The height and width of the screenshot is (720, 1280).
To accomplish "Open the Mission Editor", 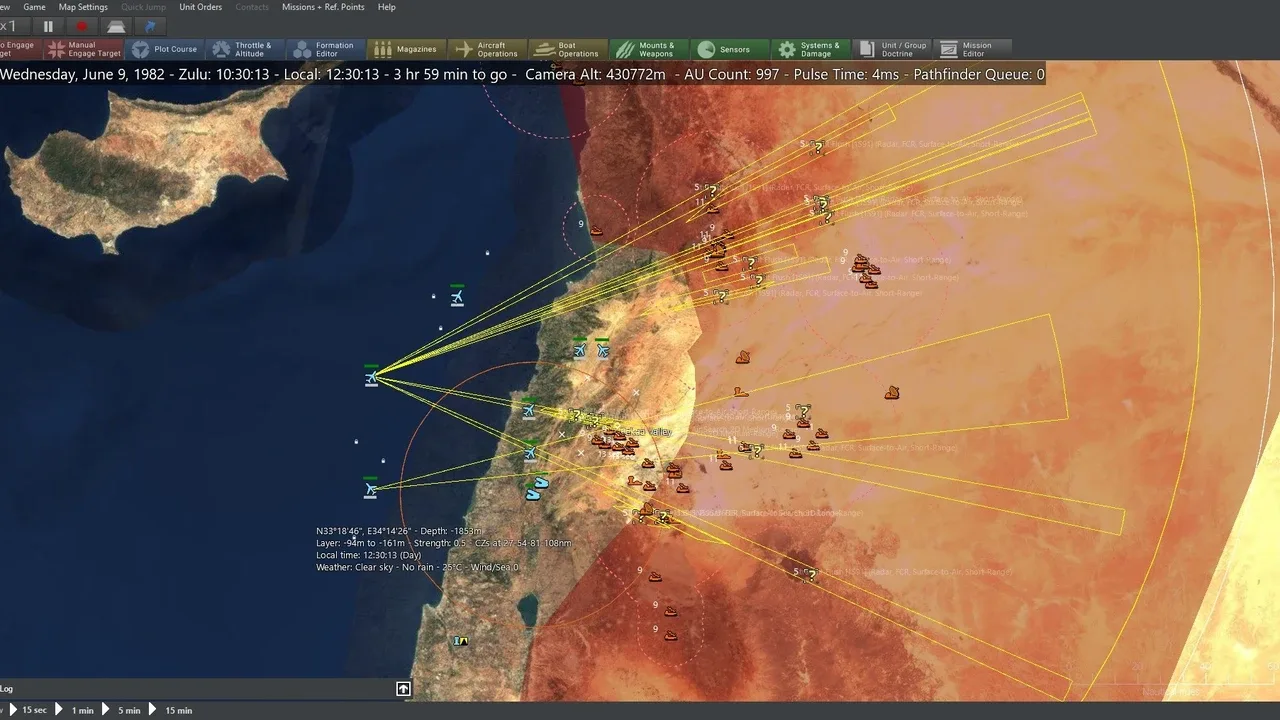I will pyautogui.click(x=968, y=49).
